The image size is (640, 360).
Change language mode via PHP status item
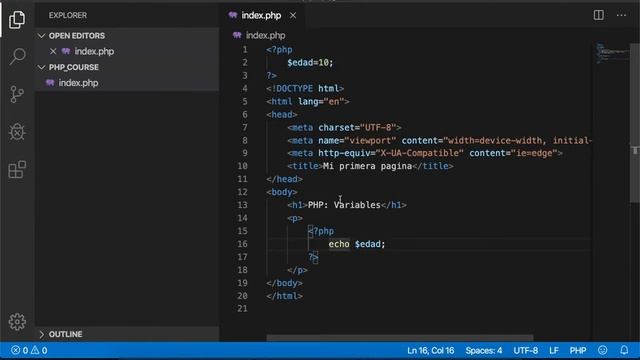tap(578, 350)
